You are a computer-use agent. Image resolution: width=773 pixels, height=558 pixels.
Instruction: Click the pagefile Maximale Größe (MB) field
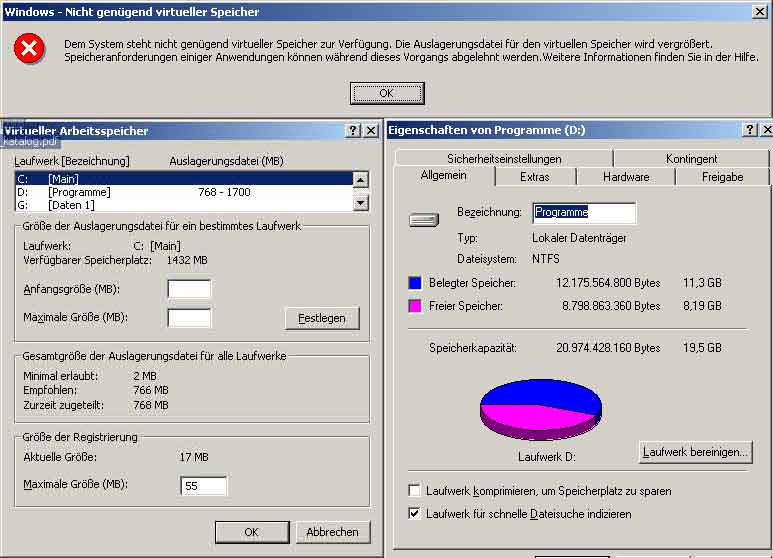pyautogui.click(x=189, y=317)
